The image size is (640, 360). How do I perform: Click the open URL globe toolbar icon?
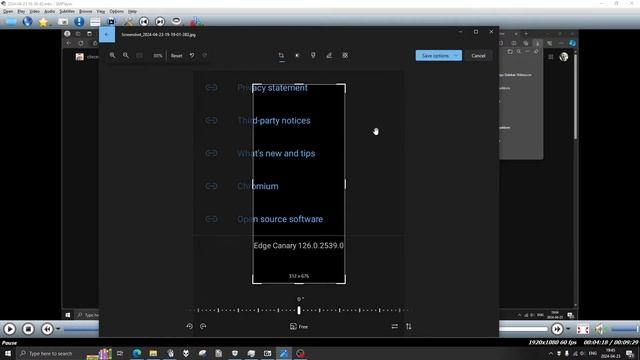pyautogui.click(x=27, y=22)
